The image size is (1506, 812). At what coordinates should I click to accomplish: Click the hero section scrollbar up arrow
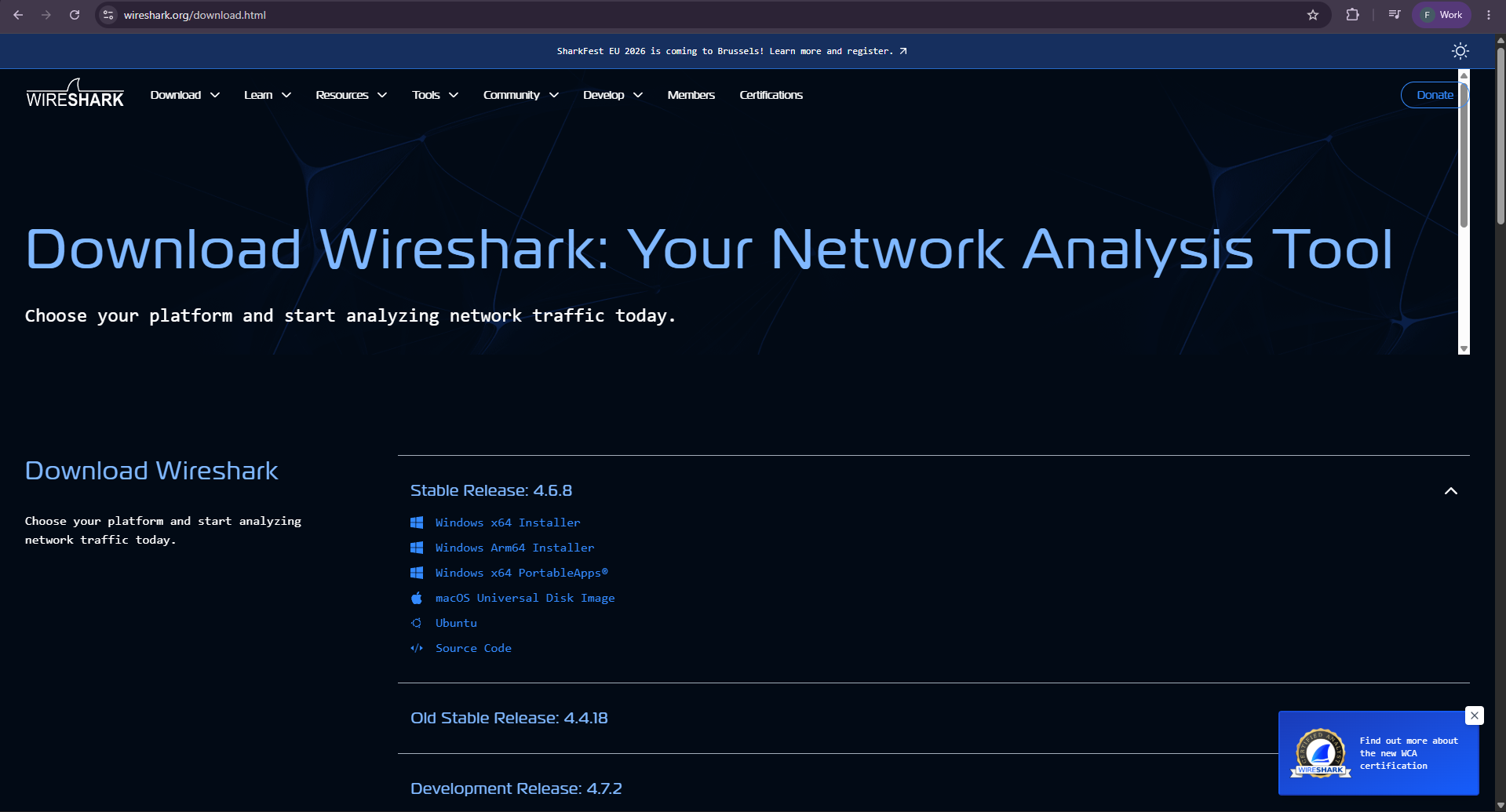1464,75
